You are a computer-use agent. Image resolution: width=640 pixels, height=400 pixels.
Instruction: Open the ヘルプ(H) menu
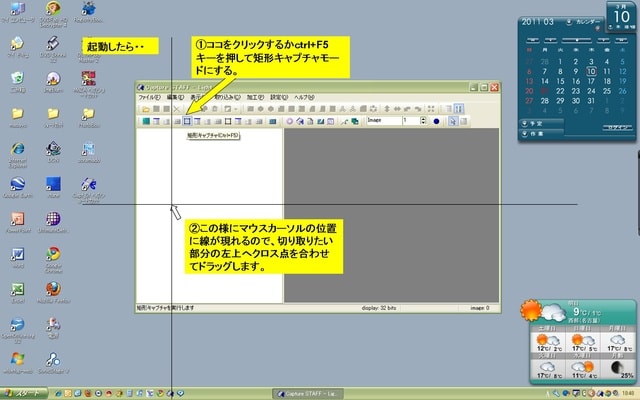click(x=304, y=98)
